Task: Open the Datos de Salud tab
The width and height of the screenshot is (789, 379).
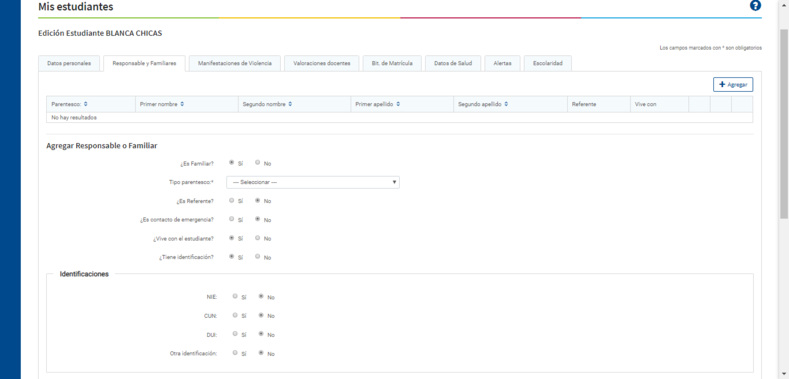Action: pos(453,63)
